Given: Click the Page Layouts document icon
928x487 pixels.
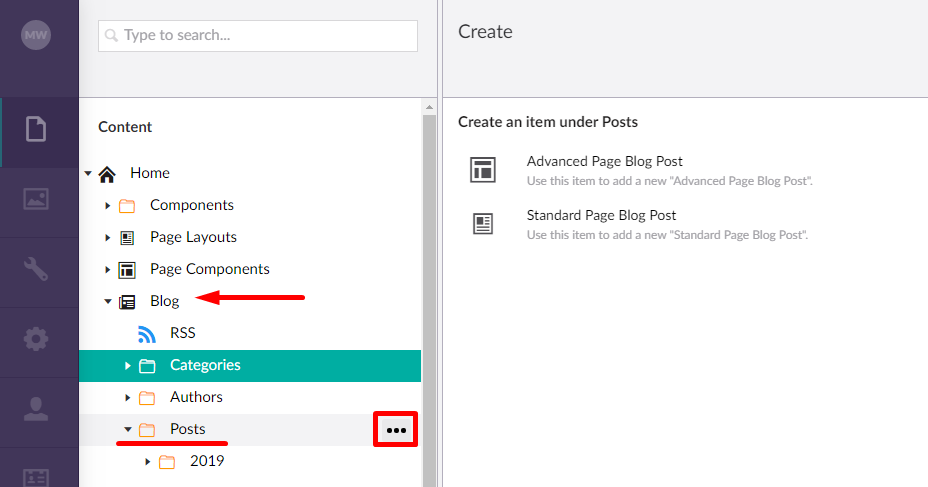Looking at the screenshot, I should pyautogui.click(x=127, y=238).
